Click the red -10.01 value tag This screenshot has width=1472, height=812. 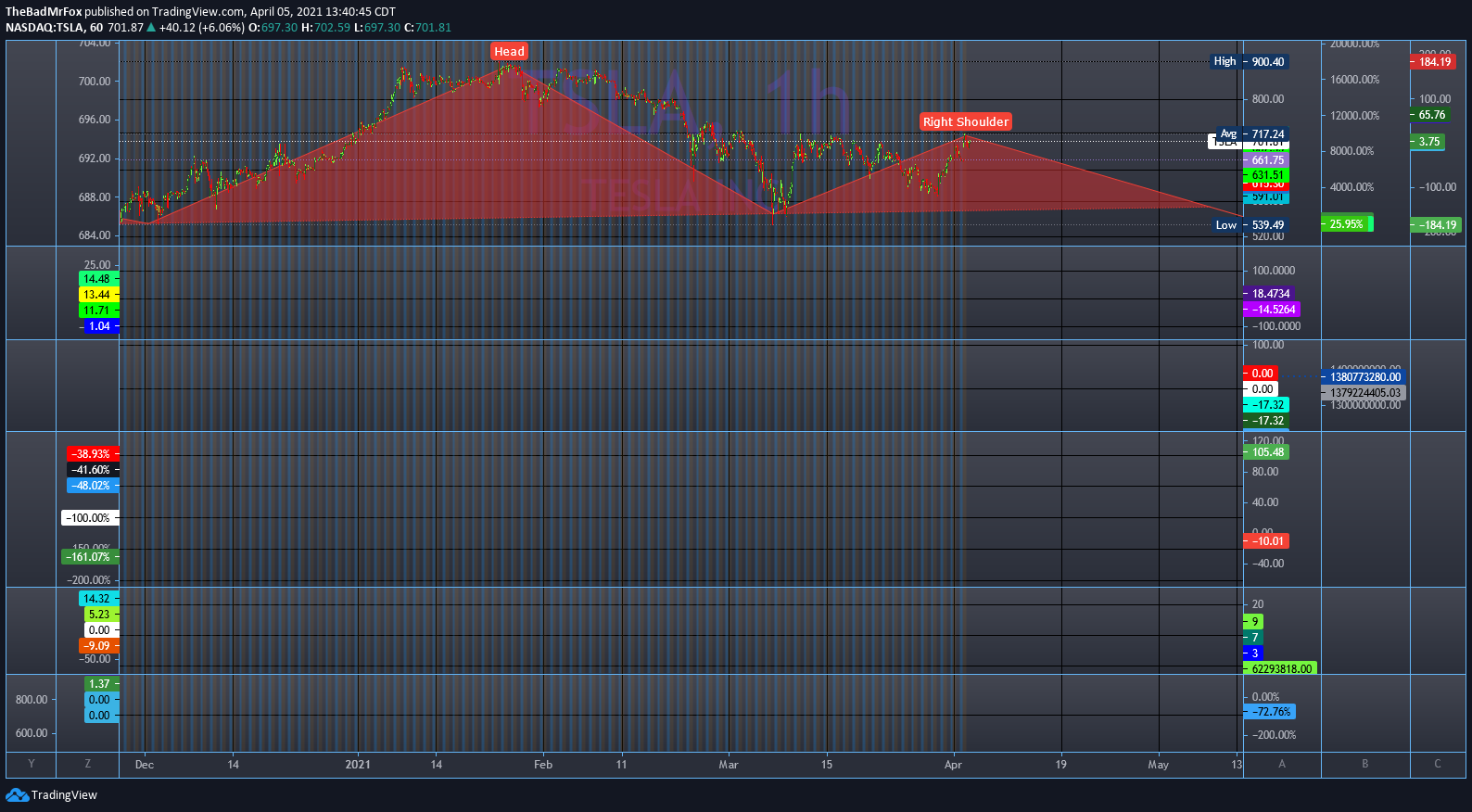(1266, 541)
